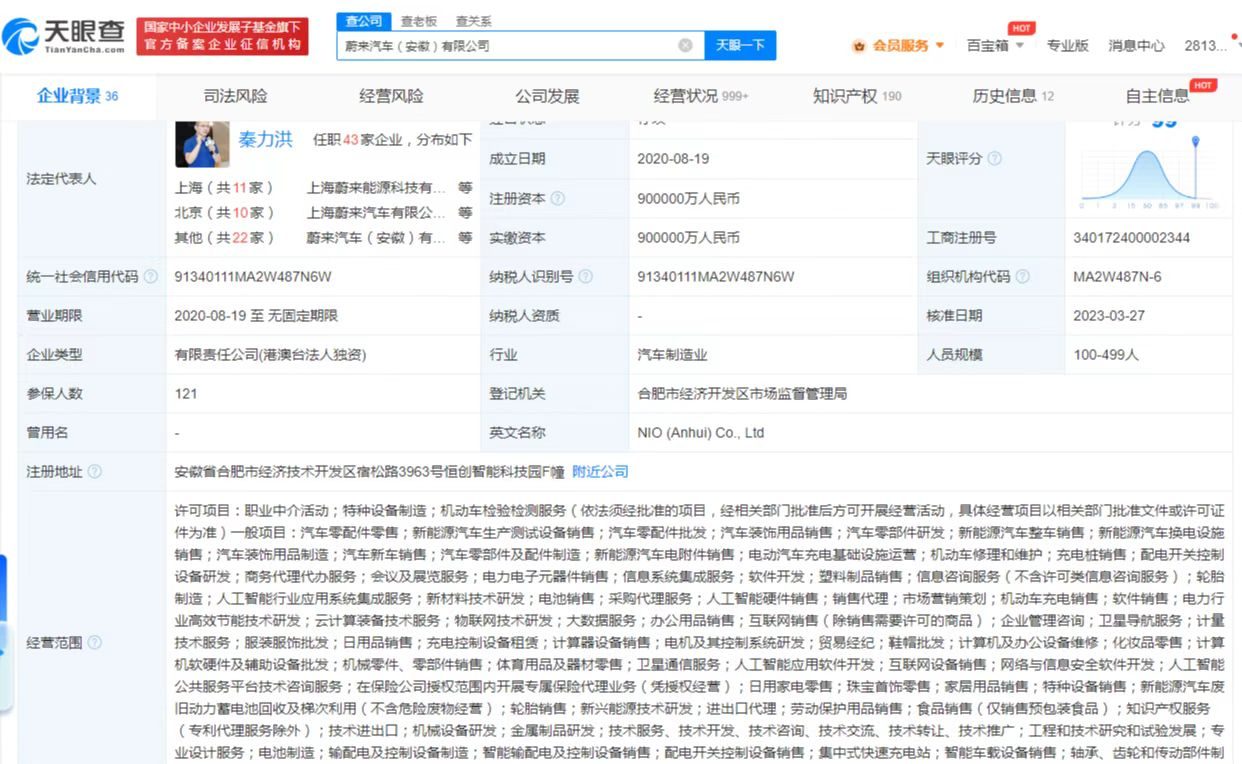Viewport: 1242px width, 764px height.
Task: Click the 天眼一下 search button
Action: [741, 46]
